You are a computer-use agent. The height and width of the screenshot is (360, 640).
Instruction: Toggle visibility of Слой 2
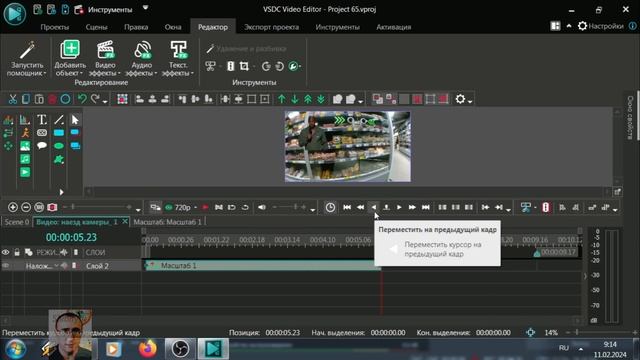point(5,266)
